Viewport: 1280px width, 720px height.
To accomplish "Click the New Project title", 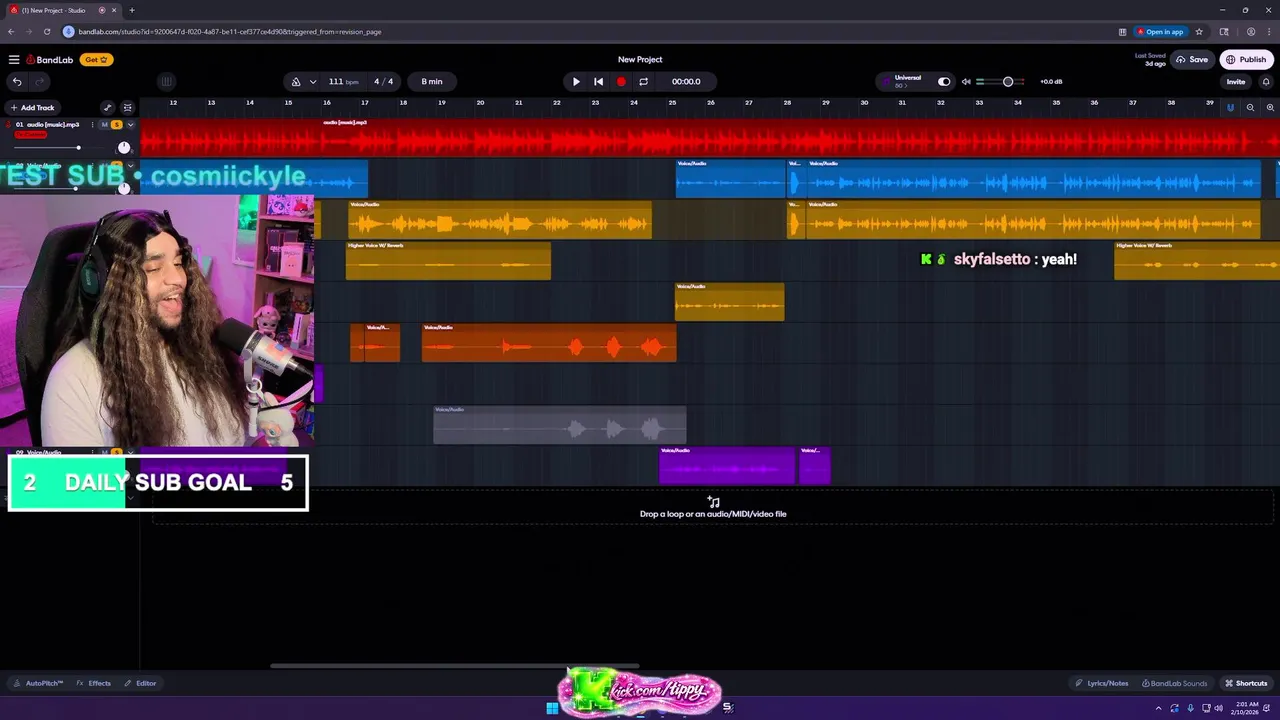I will [x=640, y=60].
